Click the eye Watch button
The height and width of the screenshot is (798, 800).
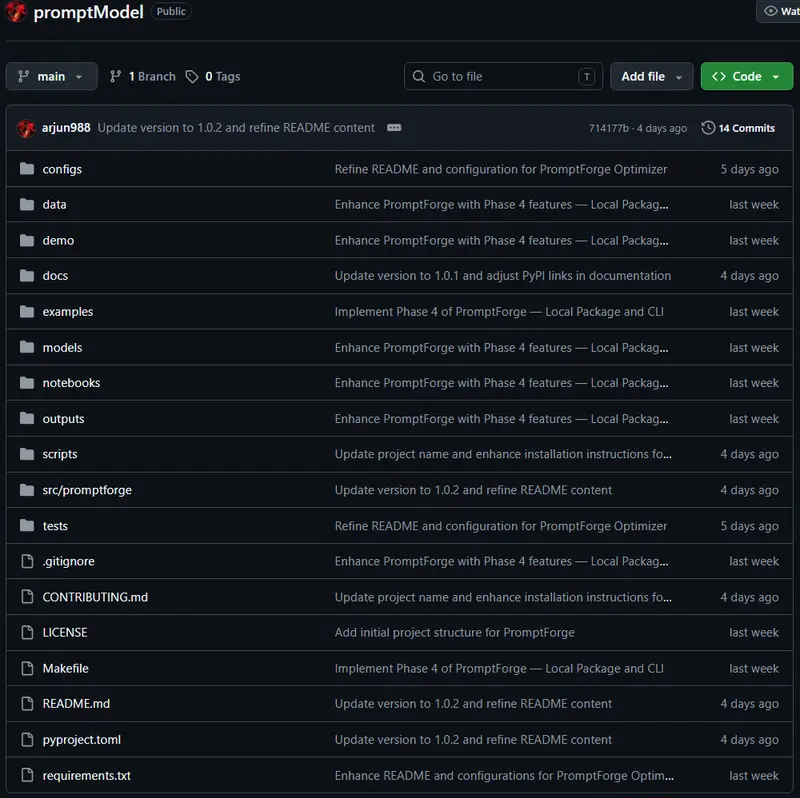click(x=778, y=11)
